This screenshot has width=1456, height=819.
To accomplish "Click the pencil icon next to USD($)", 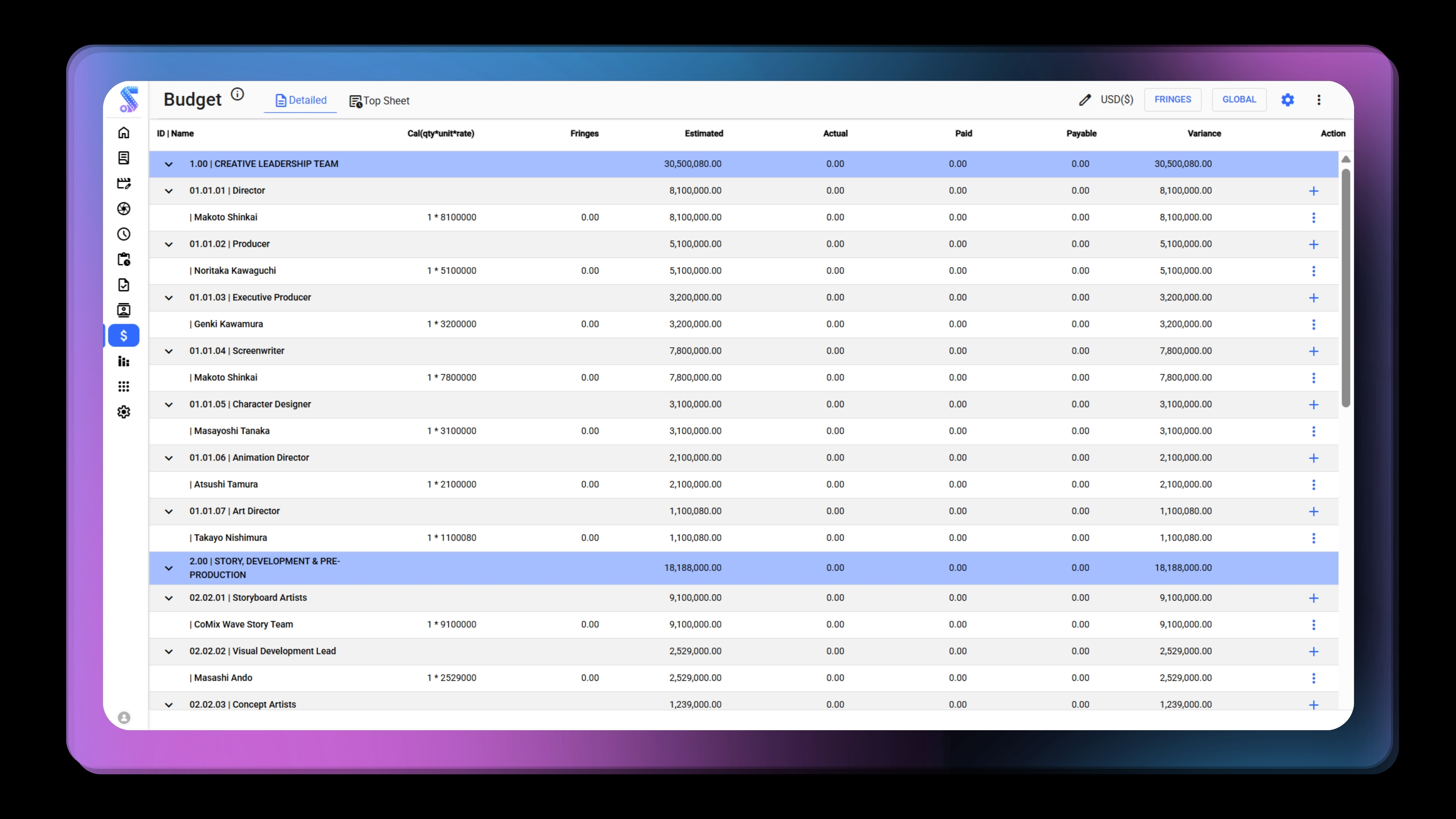I will (x=1084, y=99).
